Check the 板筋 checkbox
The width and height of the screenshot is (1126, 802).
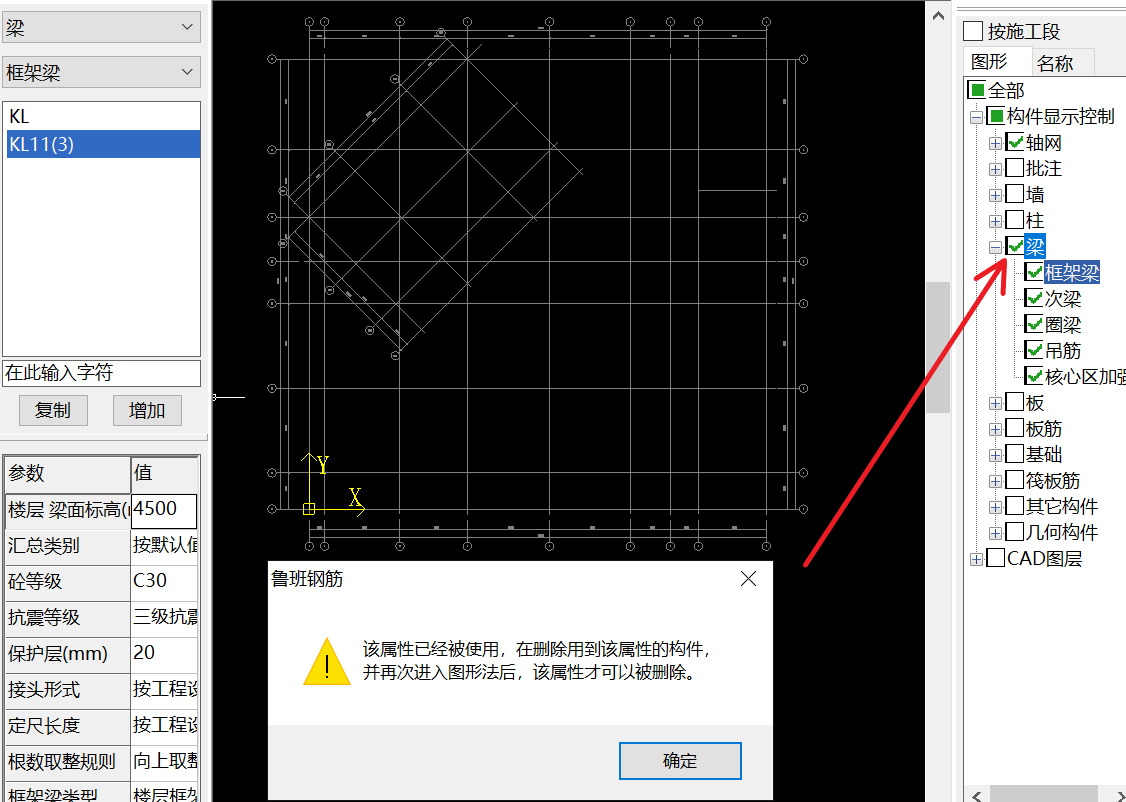tap(1015, 427)
